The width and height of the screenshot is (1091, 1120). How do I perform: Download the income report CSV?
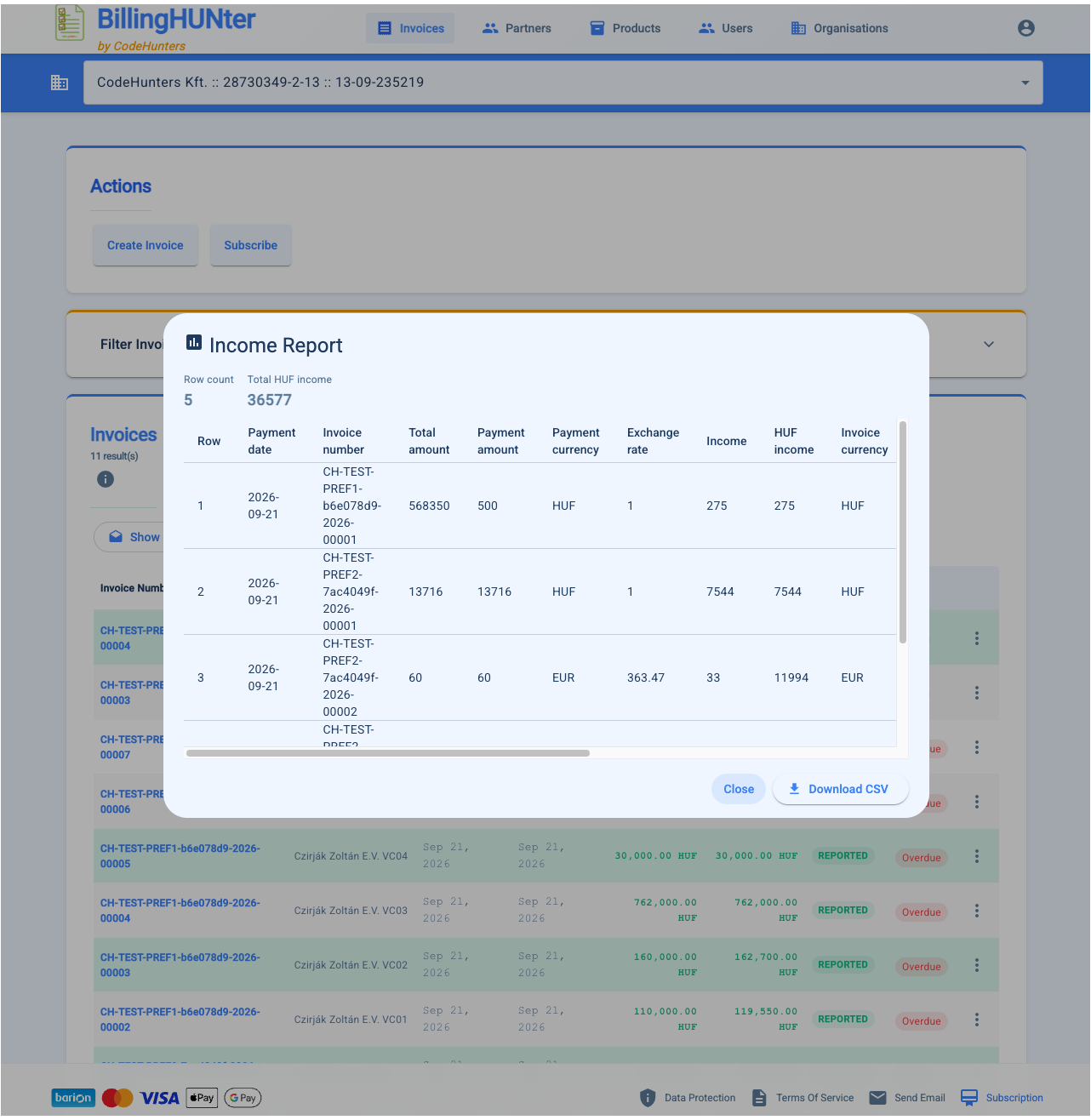[840, 789]
